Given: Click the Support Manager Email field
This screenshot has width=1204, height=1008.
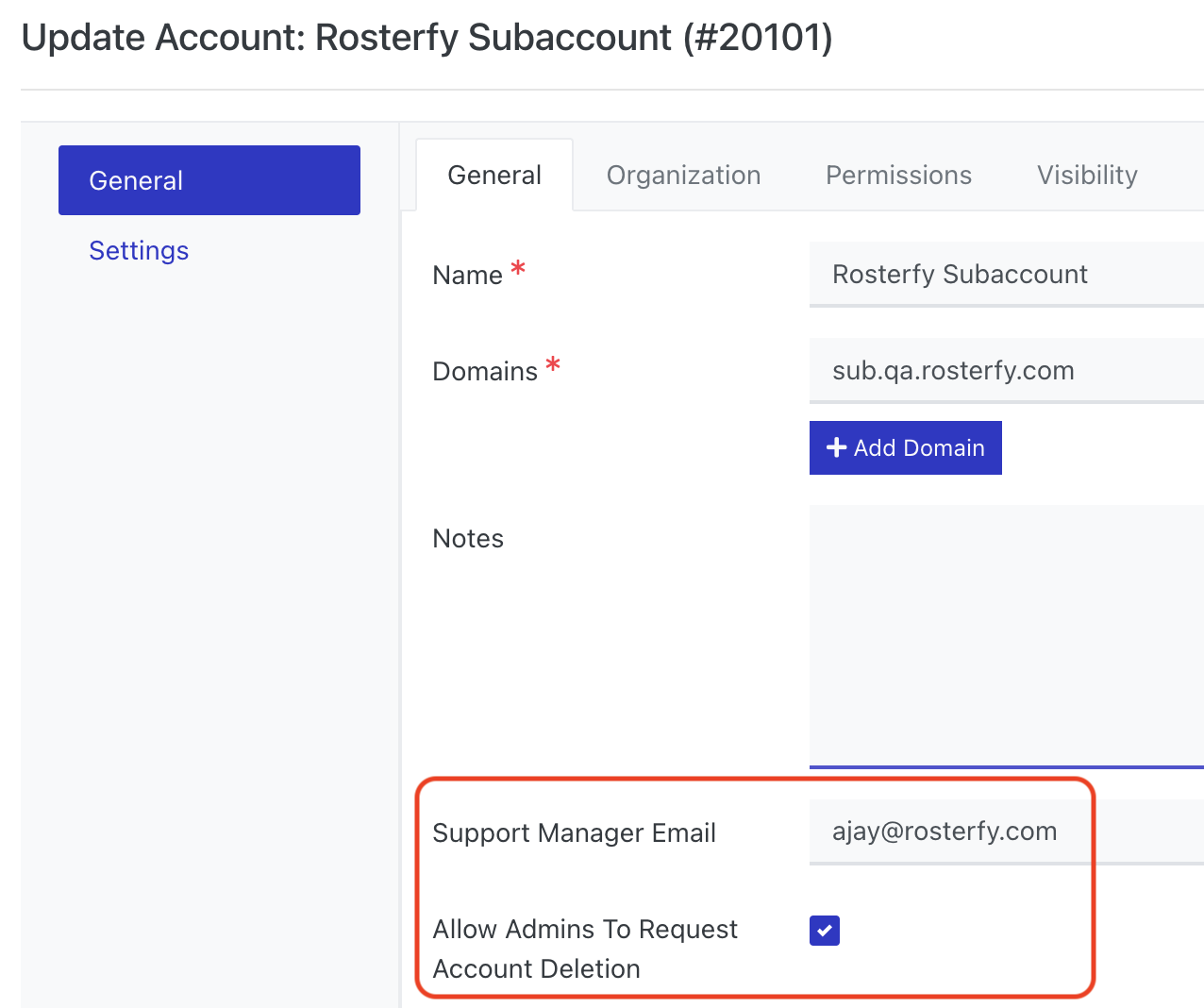Looking at the screenshot, I should coord(1007,832).
